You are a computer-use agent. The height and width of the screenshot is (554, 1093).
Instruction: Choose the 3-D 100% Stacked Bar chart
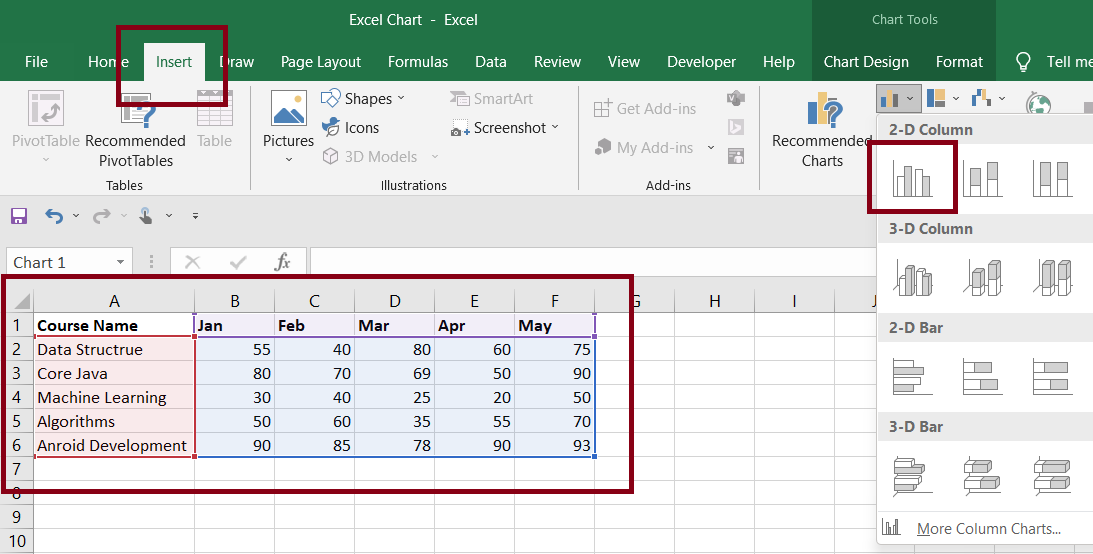click(1054, 474)
